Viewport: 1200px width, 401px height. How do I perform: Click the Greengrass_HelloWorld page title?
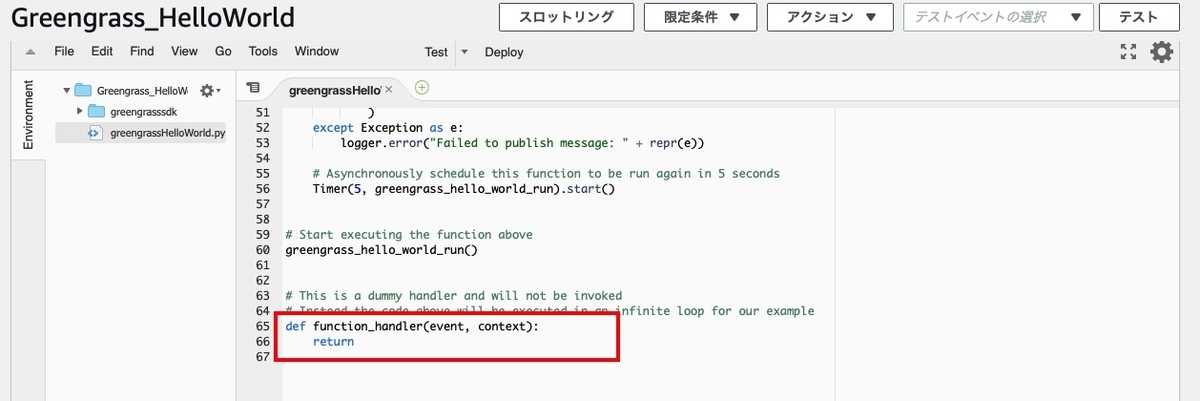pos(153,18)
